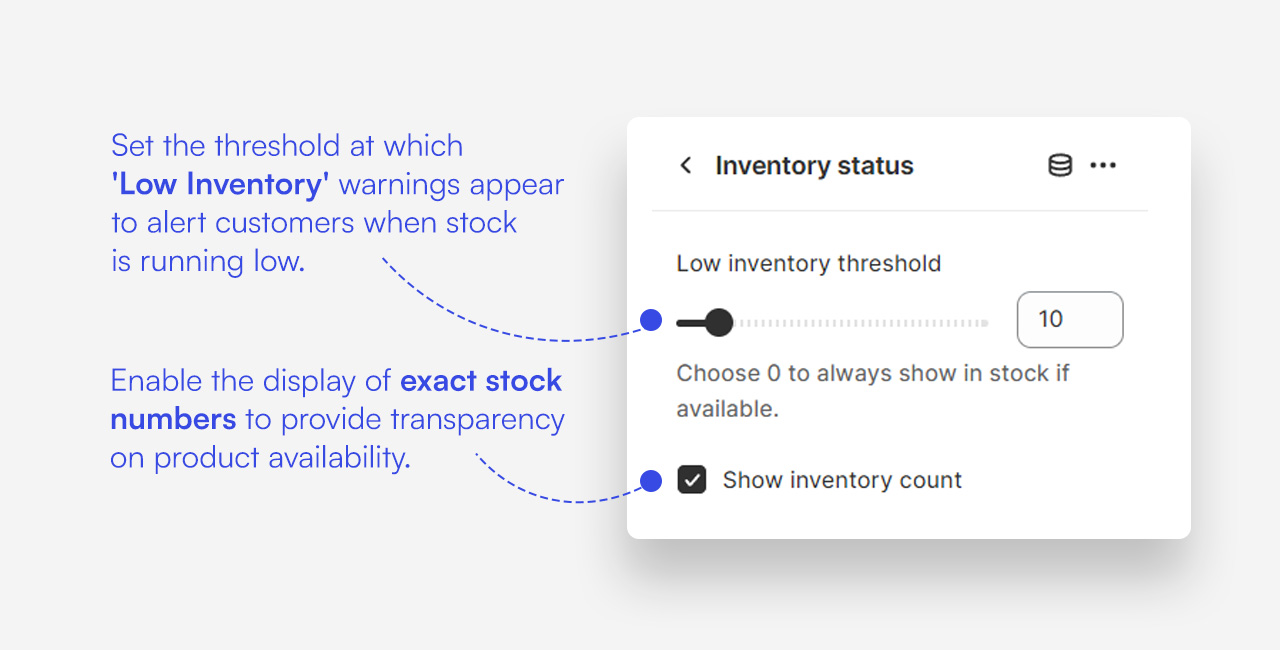Uncheck the Show inventory count checkbox
The image size is (1280, 650).
click(x=692, y=480)
